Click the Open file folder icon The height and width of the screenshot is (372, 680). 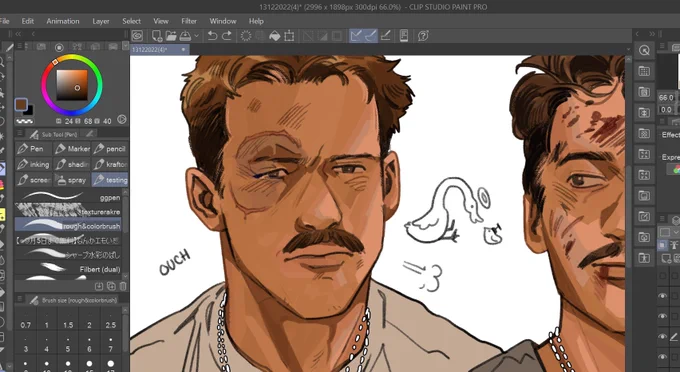(171, 36)
